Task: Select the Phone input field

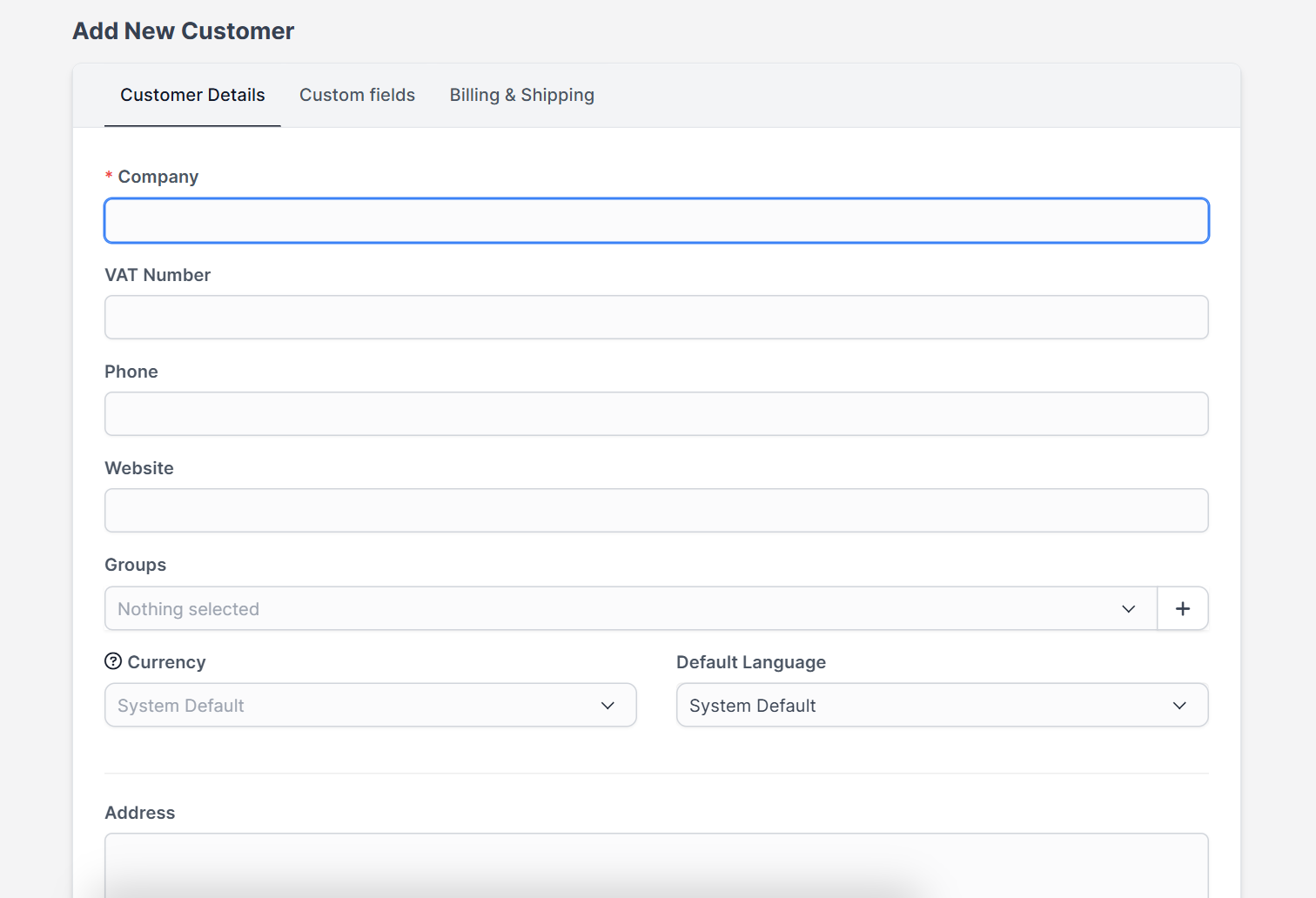Action: click(656, 413)
